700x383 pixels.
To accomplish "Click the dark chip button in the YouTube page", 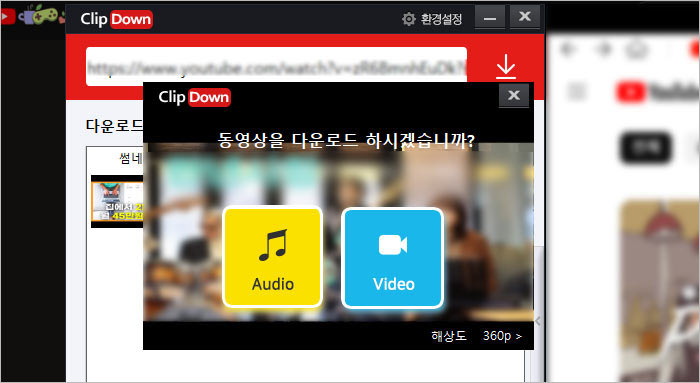I will tap(646, 147).
